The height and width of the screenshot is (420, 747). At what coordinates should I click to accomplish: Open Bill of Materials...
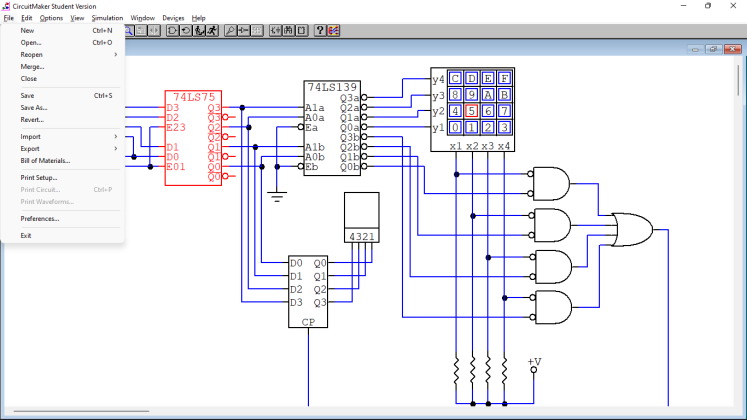(x=62, y=160)
